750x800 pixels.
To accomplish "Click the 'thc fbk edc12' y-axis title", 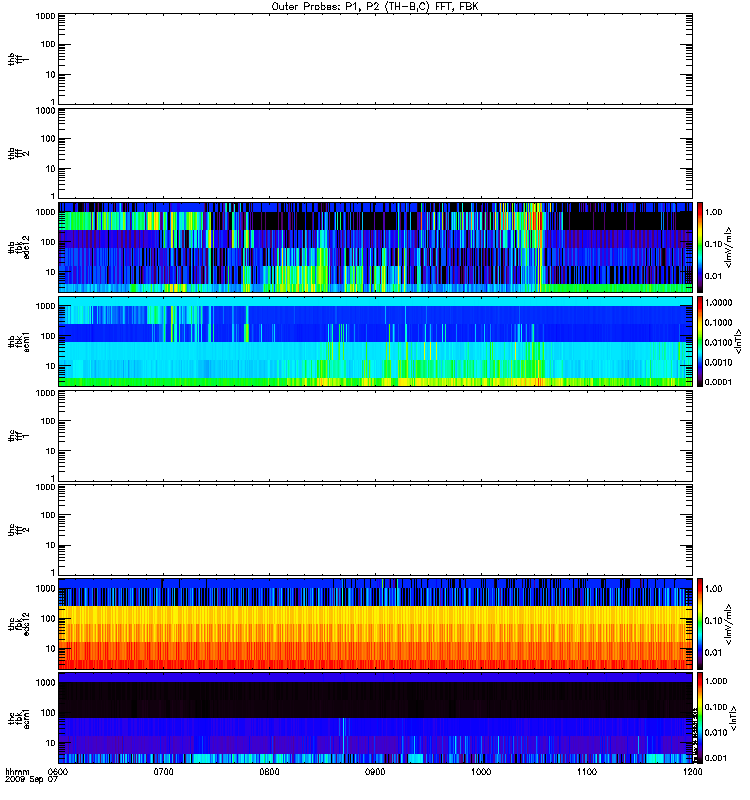I will [x=18, y=624].
